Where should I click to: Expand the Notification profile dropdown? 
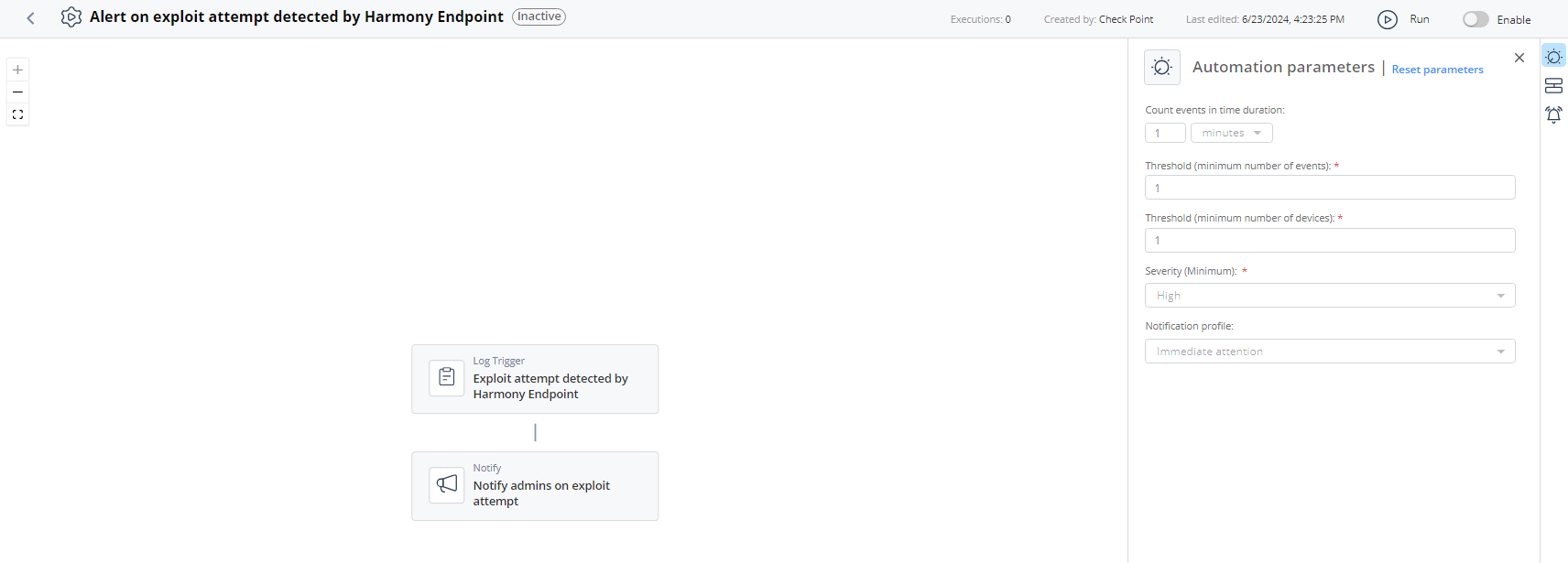coord(1330,352)
